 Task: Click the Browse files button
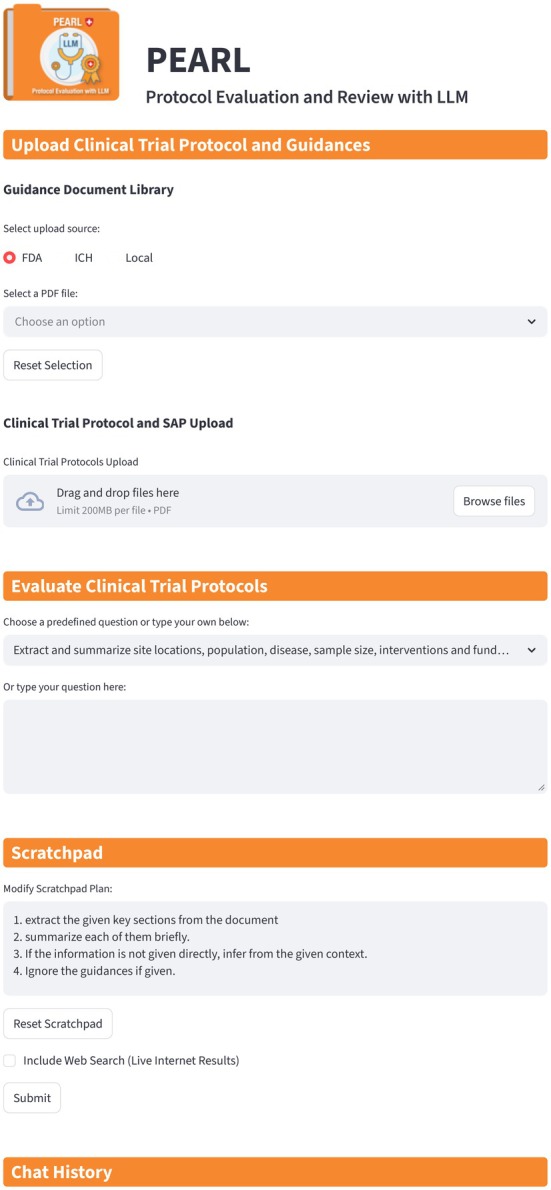click(x=494, y=502)
